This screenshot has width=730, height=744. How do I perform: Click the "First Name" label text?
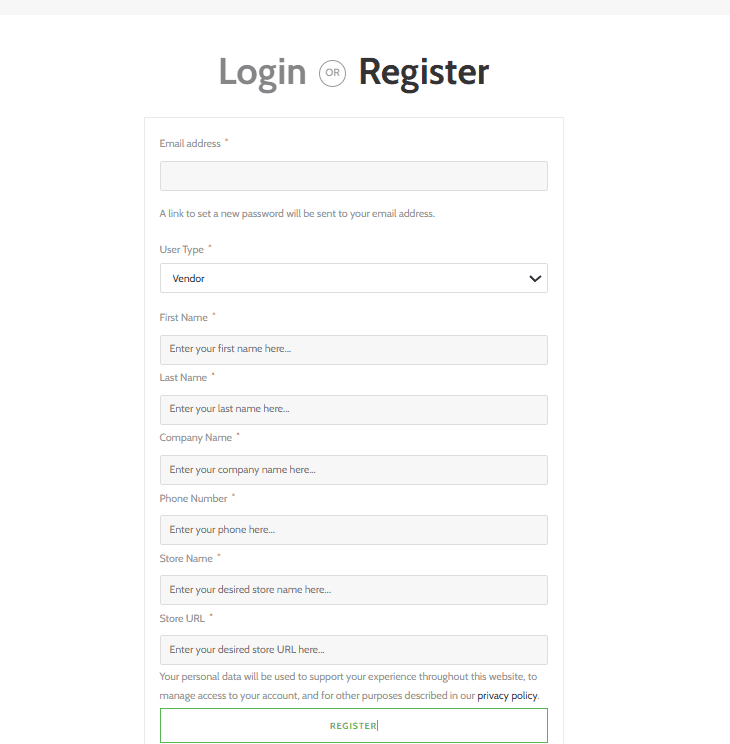coord(184,318)
